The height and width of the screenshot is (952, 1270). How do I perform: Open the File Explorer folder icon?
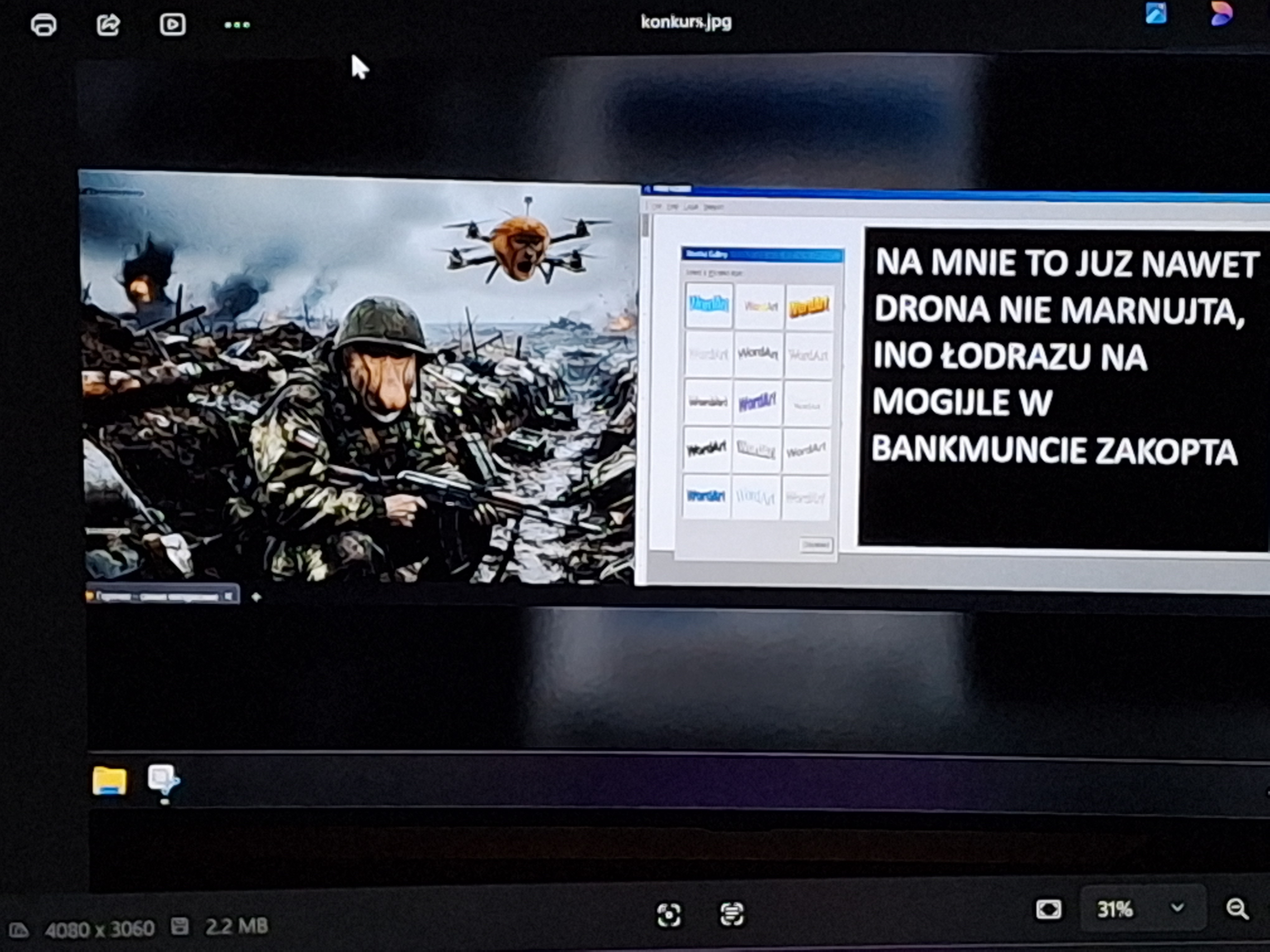tap(109, 780)
